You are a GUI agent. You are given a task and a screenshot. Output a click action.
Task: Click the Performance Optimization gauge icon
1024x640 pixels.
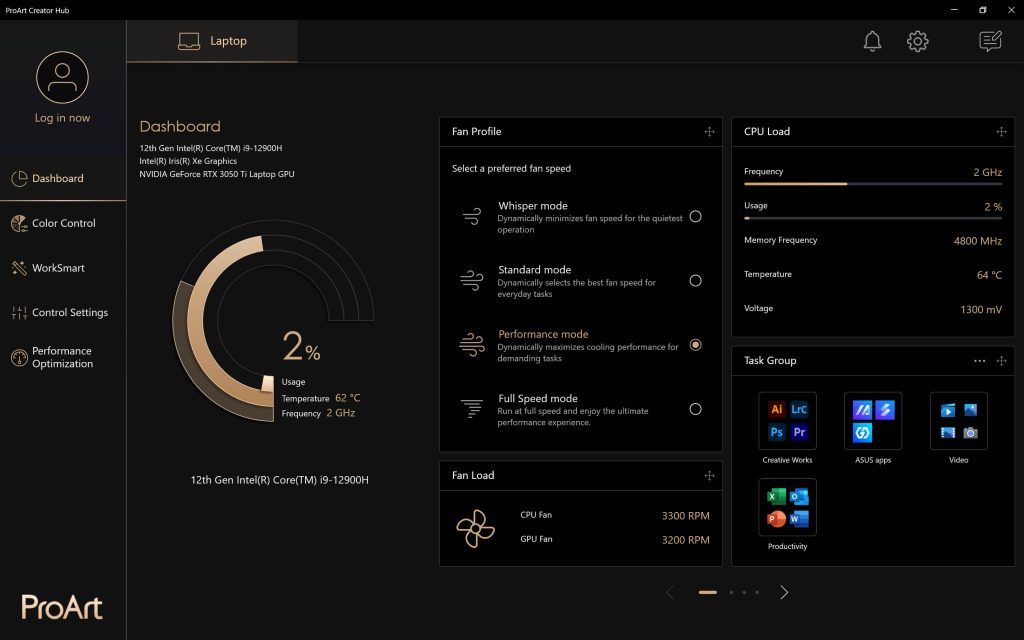[x=19, y=357]
